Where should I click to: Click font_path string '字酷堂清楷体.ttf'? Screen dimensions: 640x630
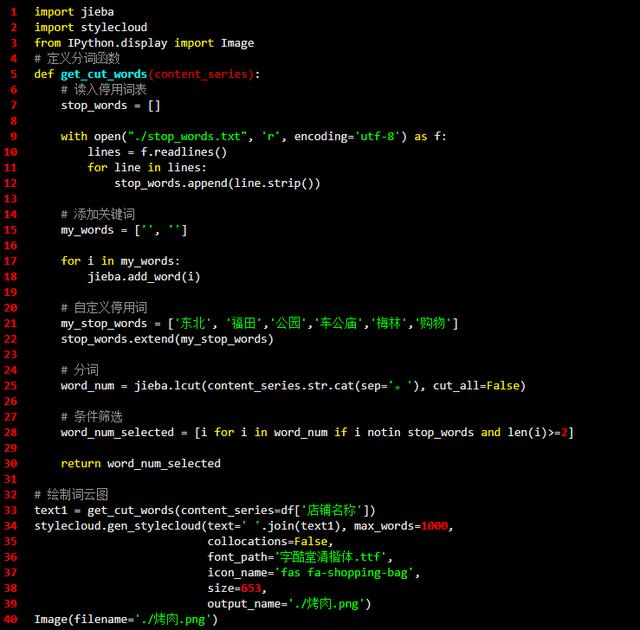click(x=331, y=557)
